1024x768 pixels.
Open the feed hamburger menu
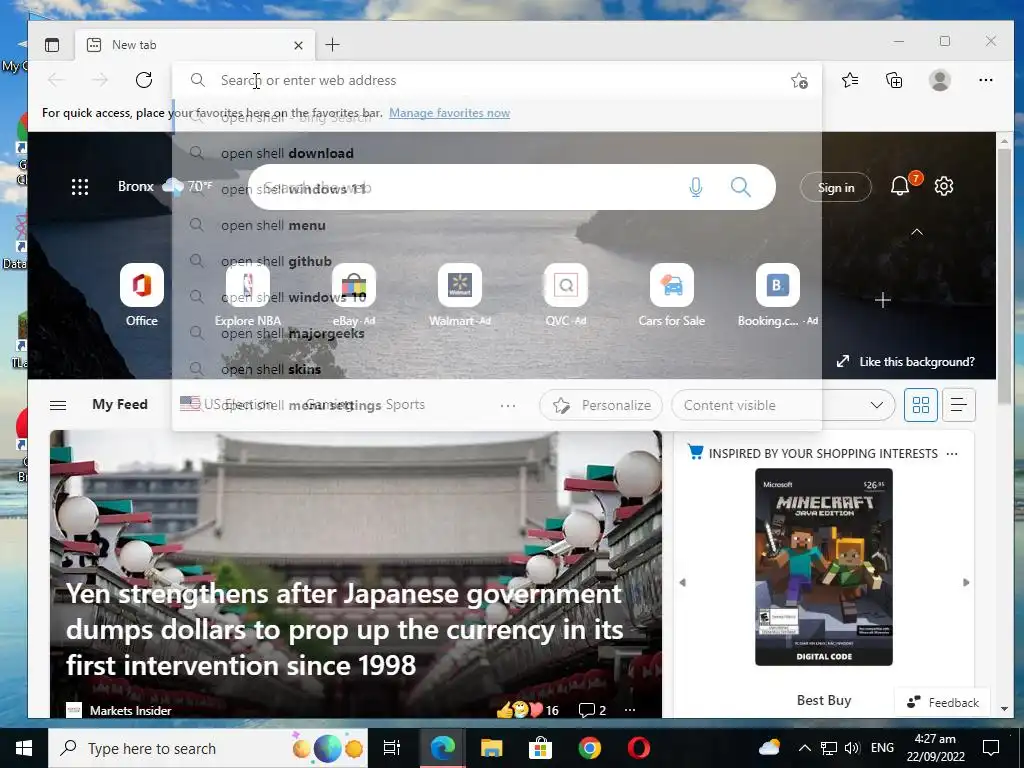(58, 406)
